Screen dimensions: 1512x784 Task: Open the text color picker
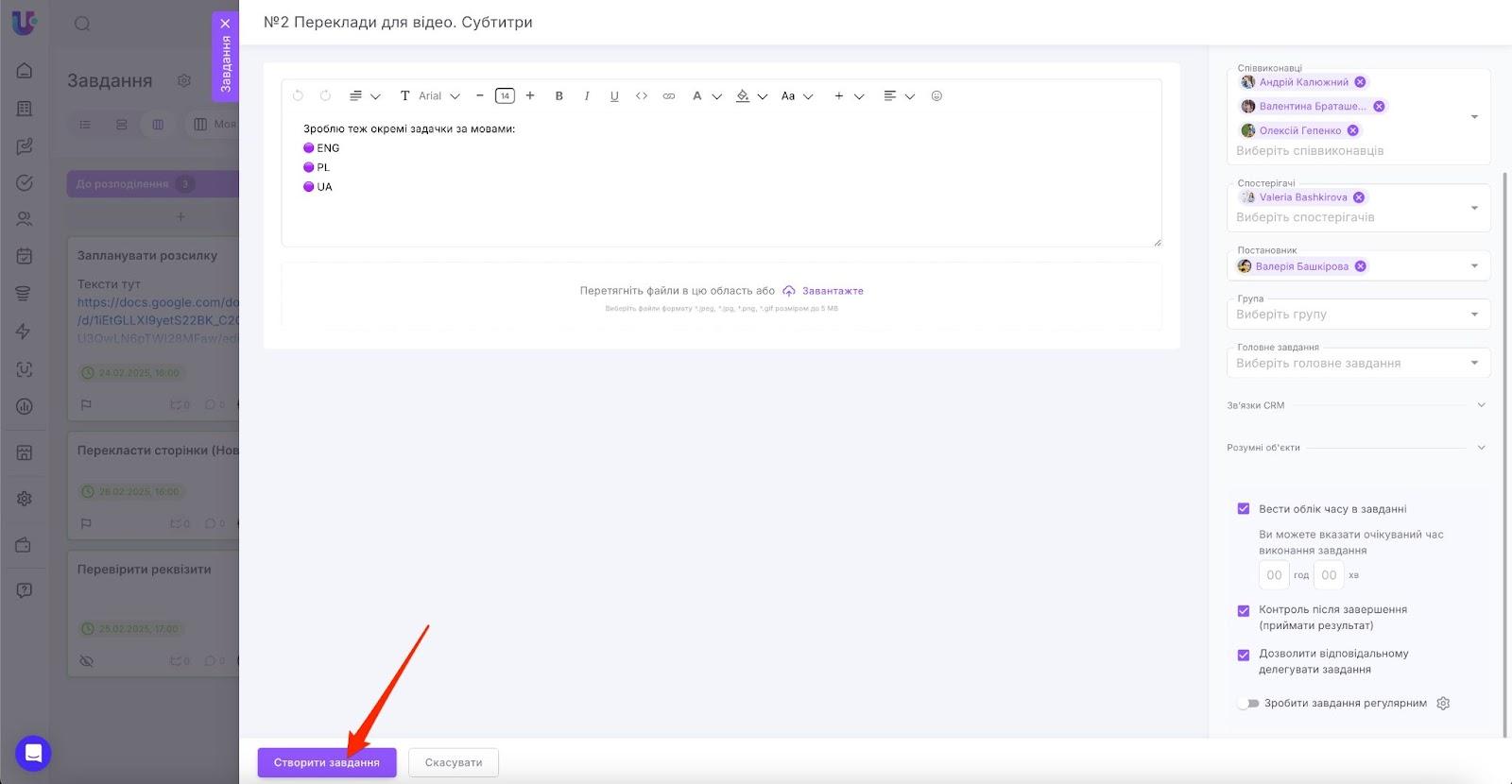(707, 95)
